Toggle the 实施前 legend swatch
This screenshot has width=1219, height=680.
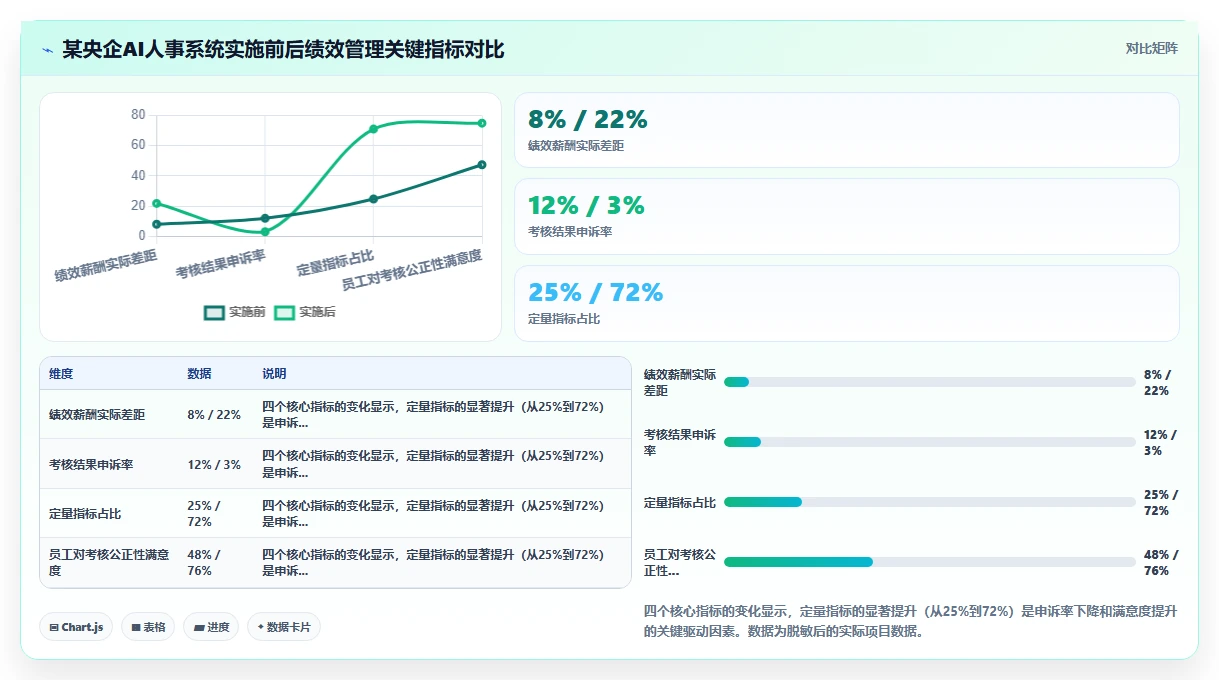tap(214, 312)
